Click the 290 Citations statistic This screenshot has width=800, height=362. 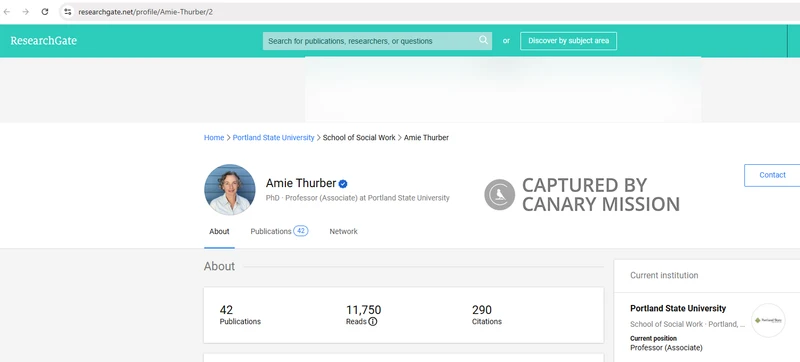click(x=487, y=315)
